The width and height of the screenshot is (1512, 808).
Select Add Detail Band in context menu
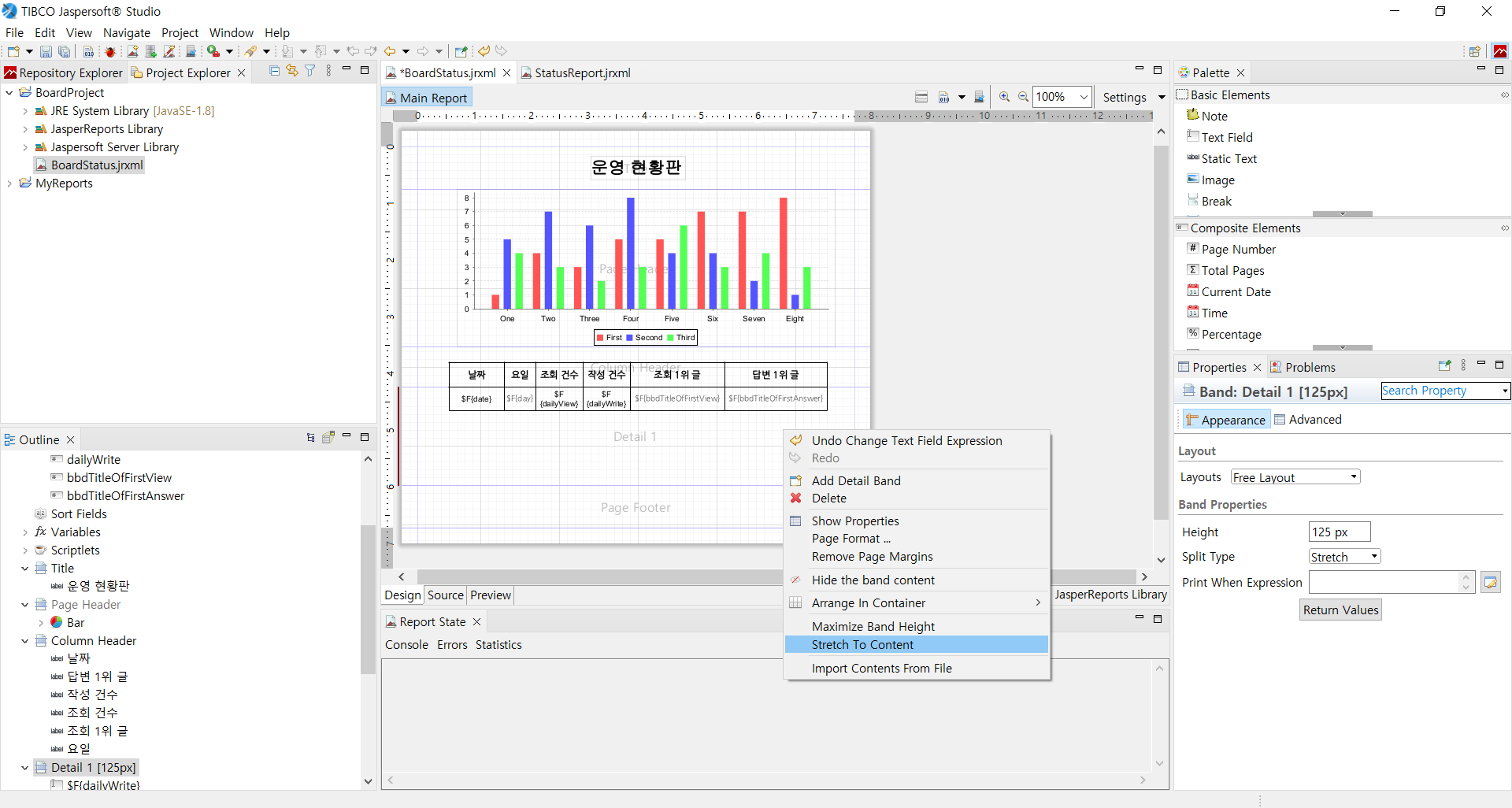917,481
